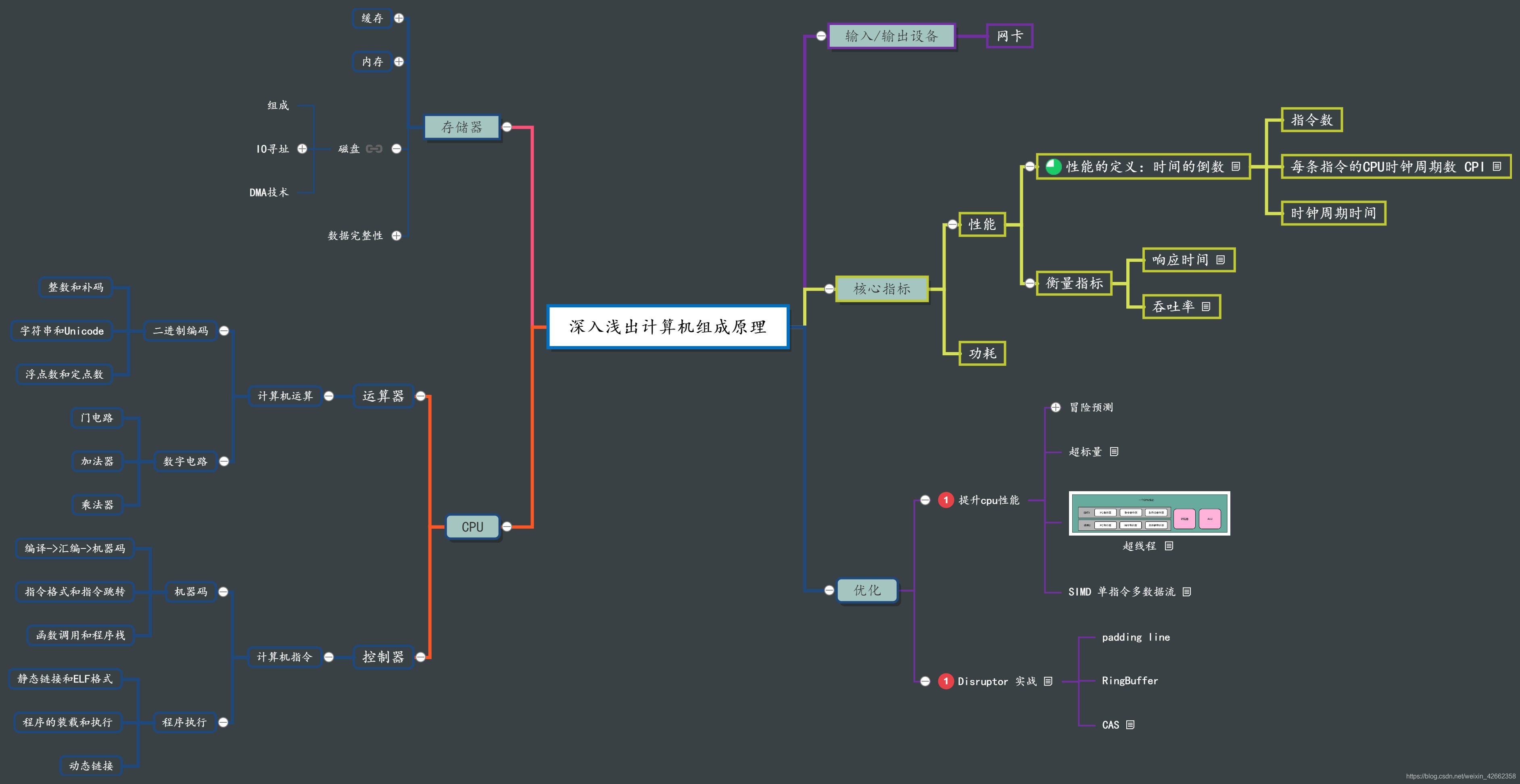Collapse the Disruptor 实战 branch

click(x=925, y=681)
